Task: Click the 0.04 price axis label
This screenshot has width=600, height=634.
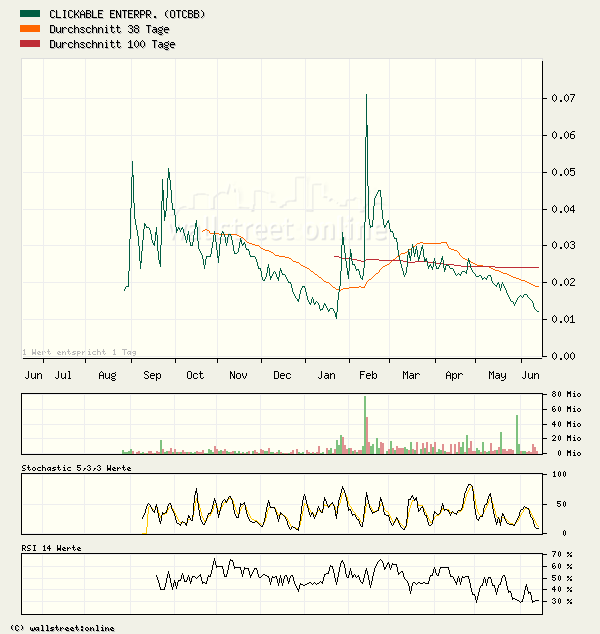Action: [x=563, y=209]
